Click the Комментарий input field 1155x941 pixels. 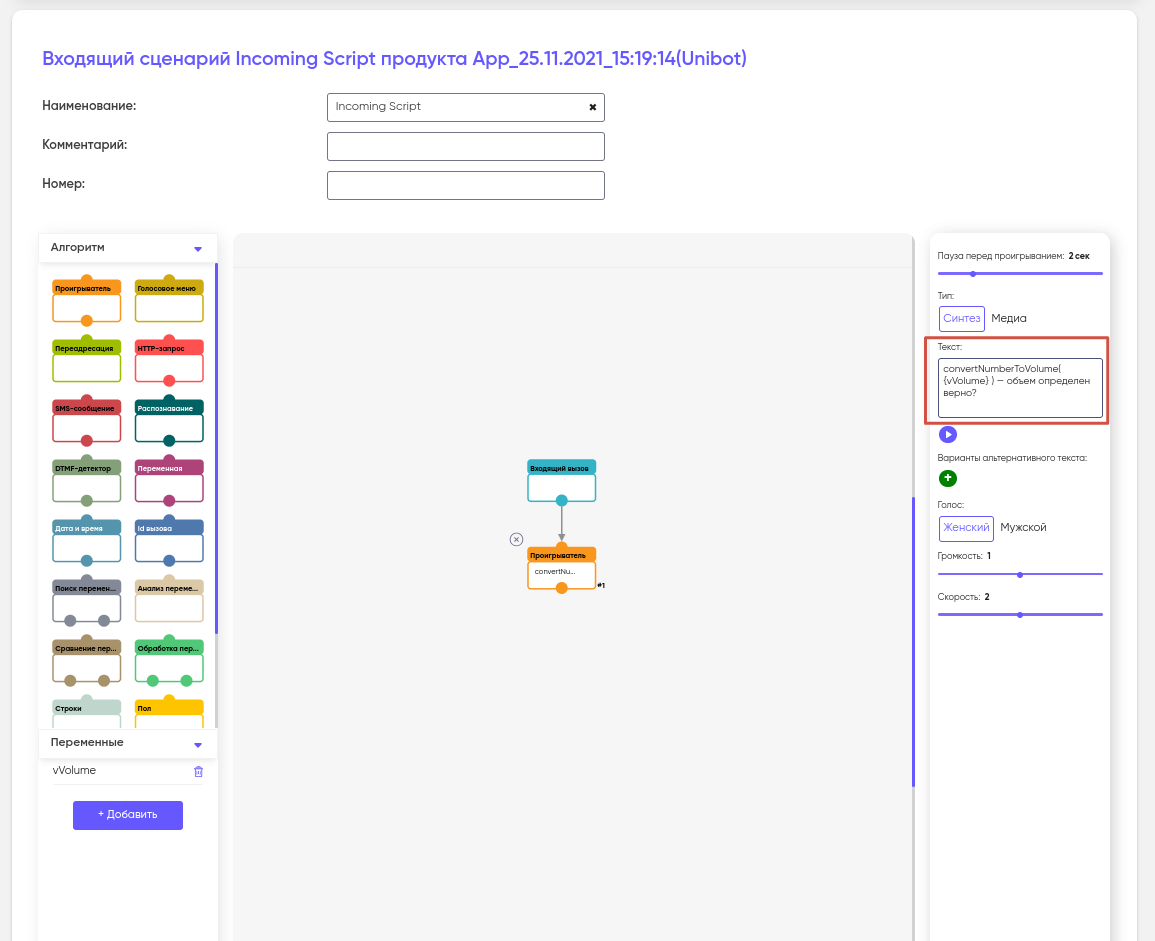(x=465, y=146)
